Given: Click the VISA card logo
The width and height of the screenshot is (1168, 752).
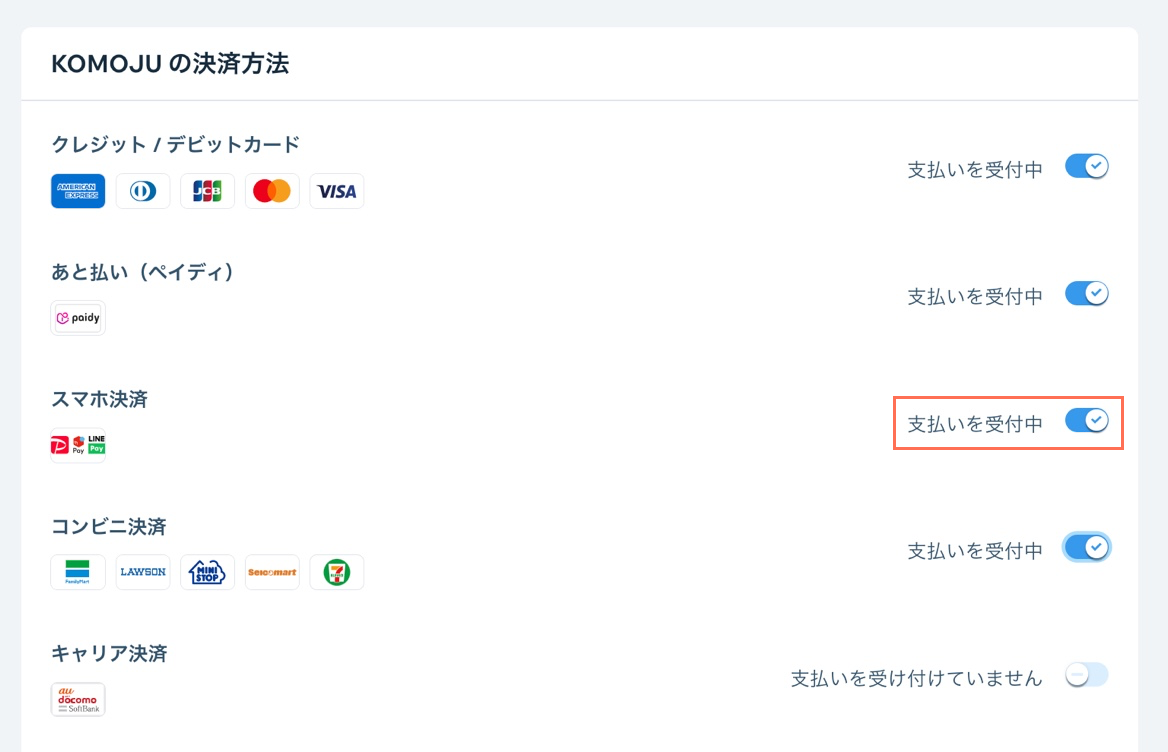Looking at the screenshot, I should pyautogui.click(x=337, y=191).
